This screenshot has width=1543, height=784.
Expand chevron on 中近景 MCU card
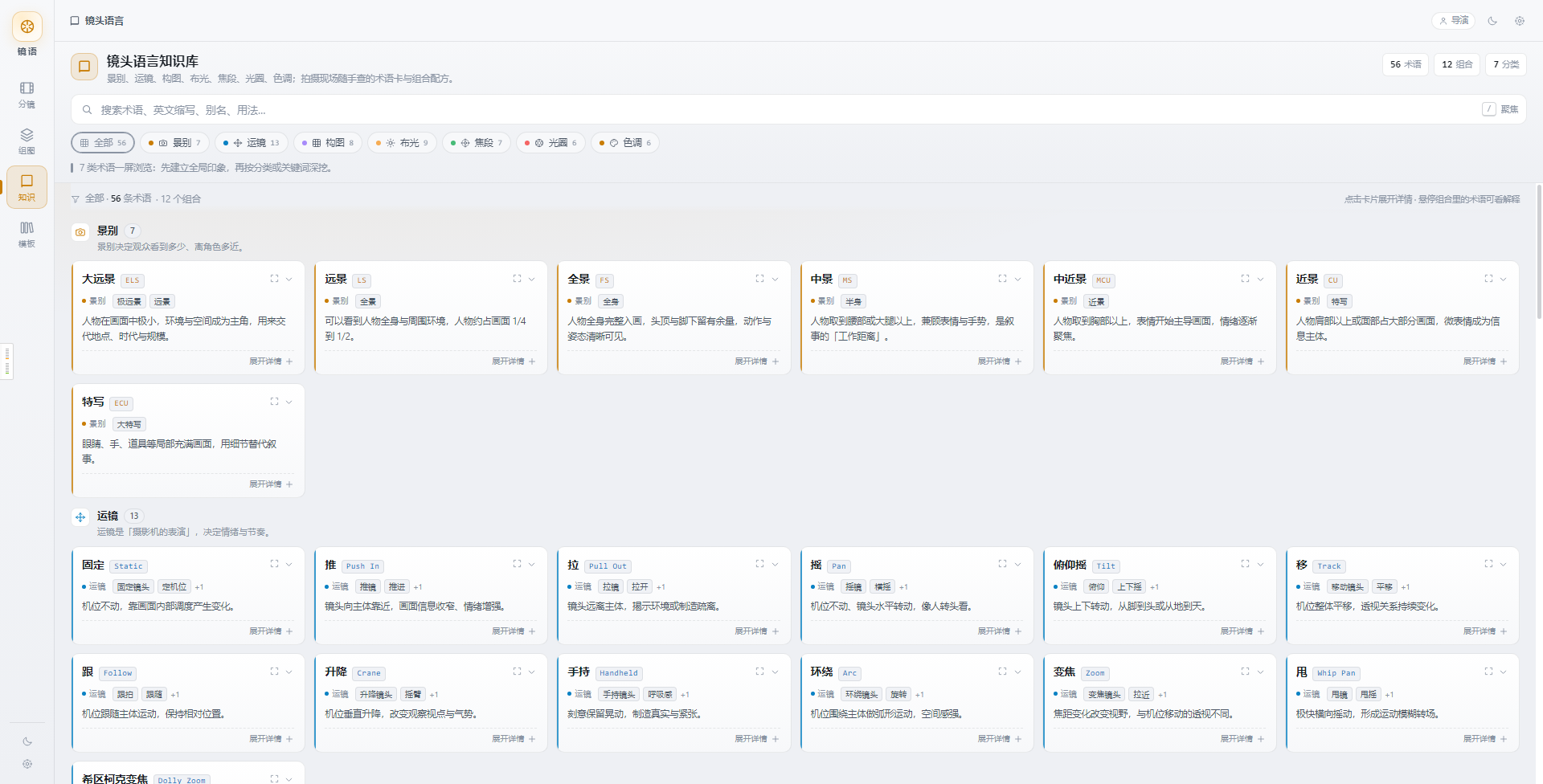1260,280
